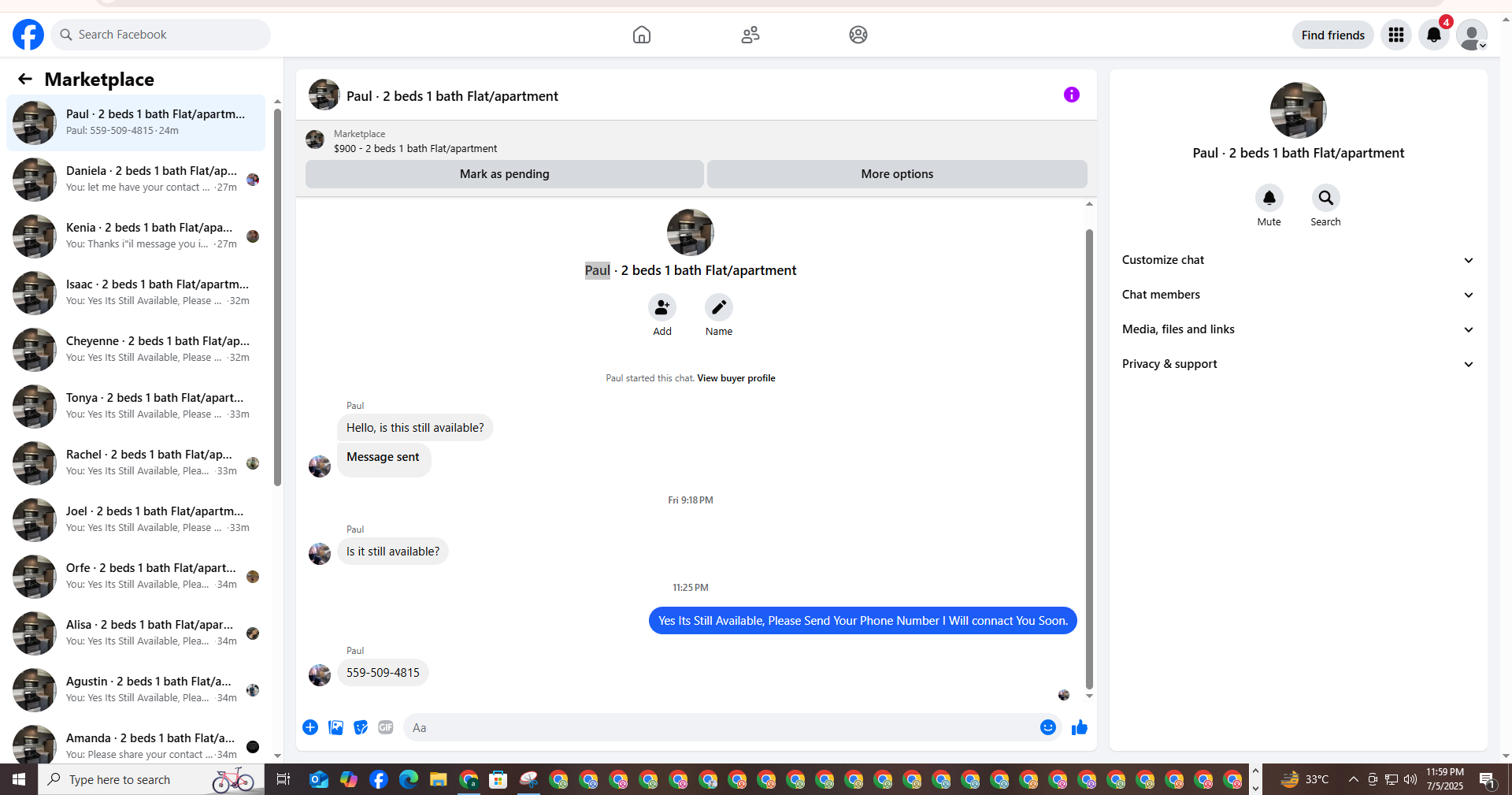Focus the Aa message input box

(721, 727)
